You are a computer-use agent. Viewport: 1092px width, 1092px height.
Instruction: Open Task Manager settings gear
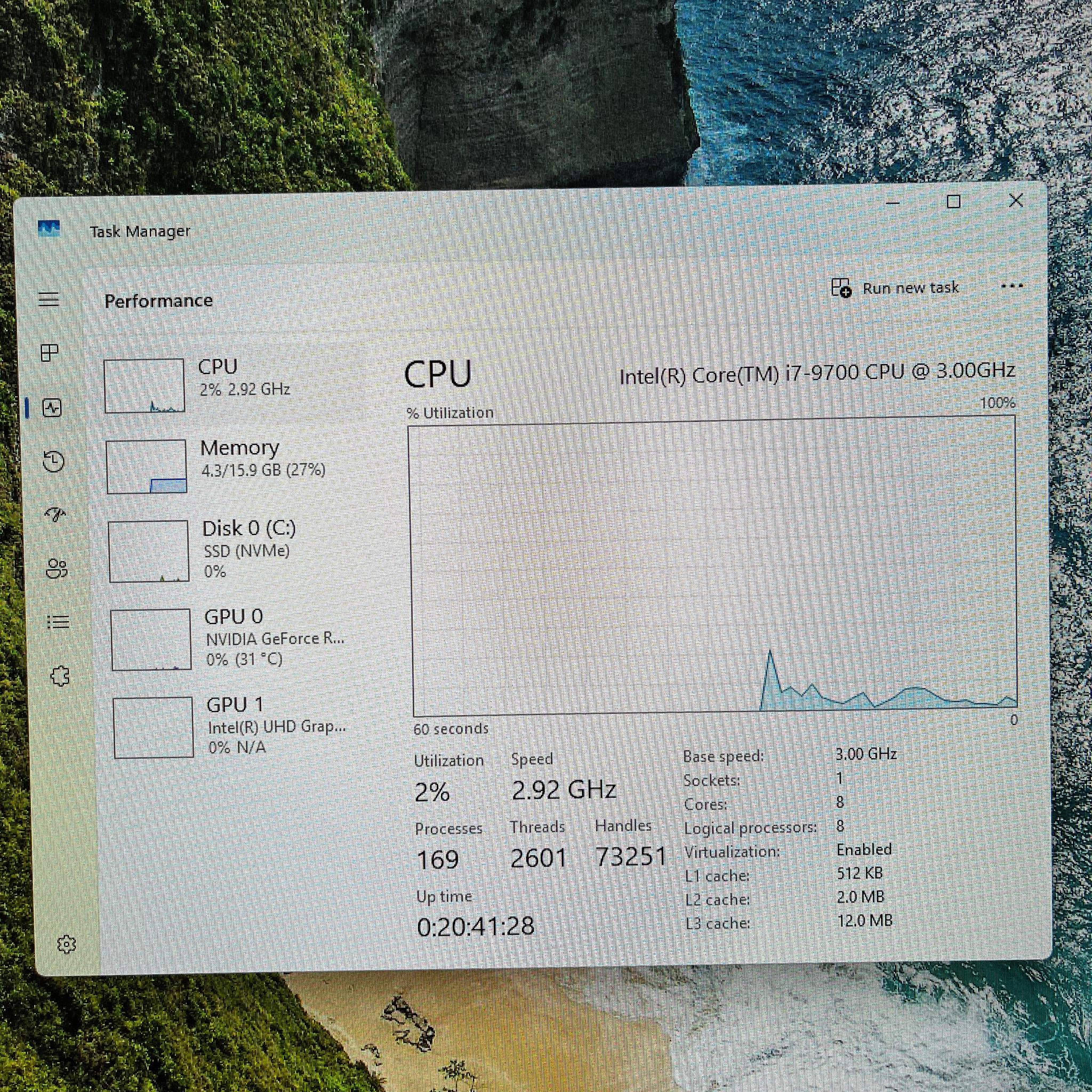click(67, 944)
